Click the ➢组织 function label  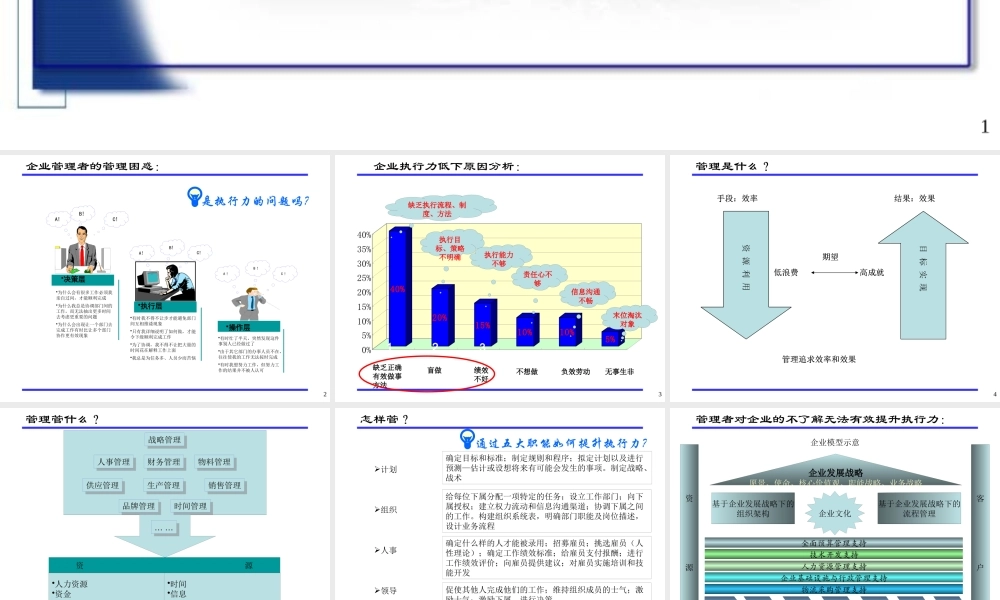coord(385,509)
